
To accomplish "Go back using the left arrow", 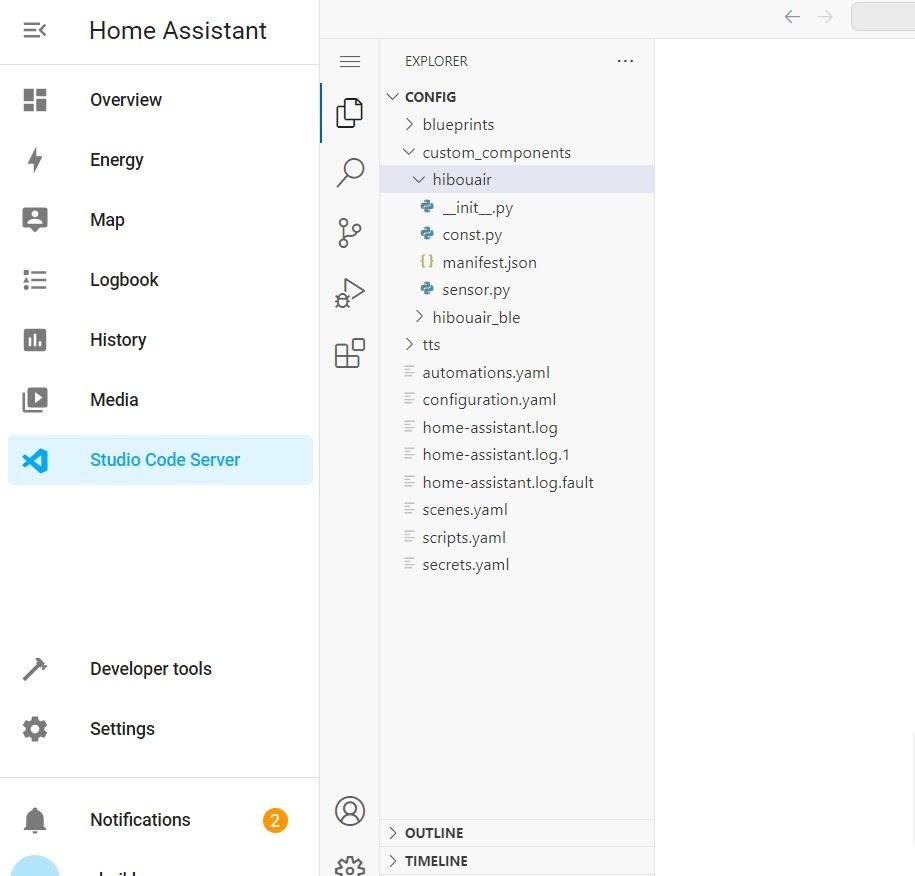I will pos(792,16).
